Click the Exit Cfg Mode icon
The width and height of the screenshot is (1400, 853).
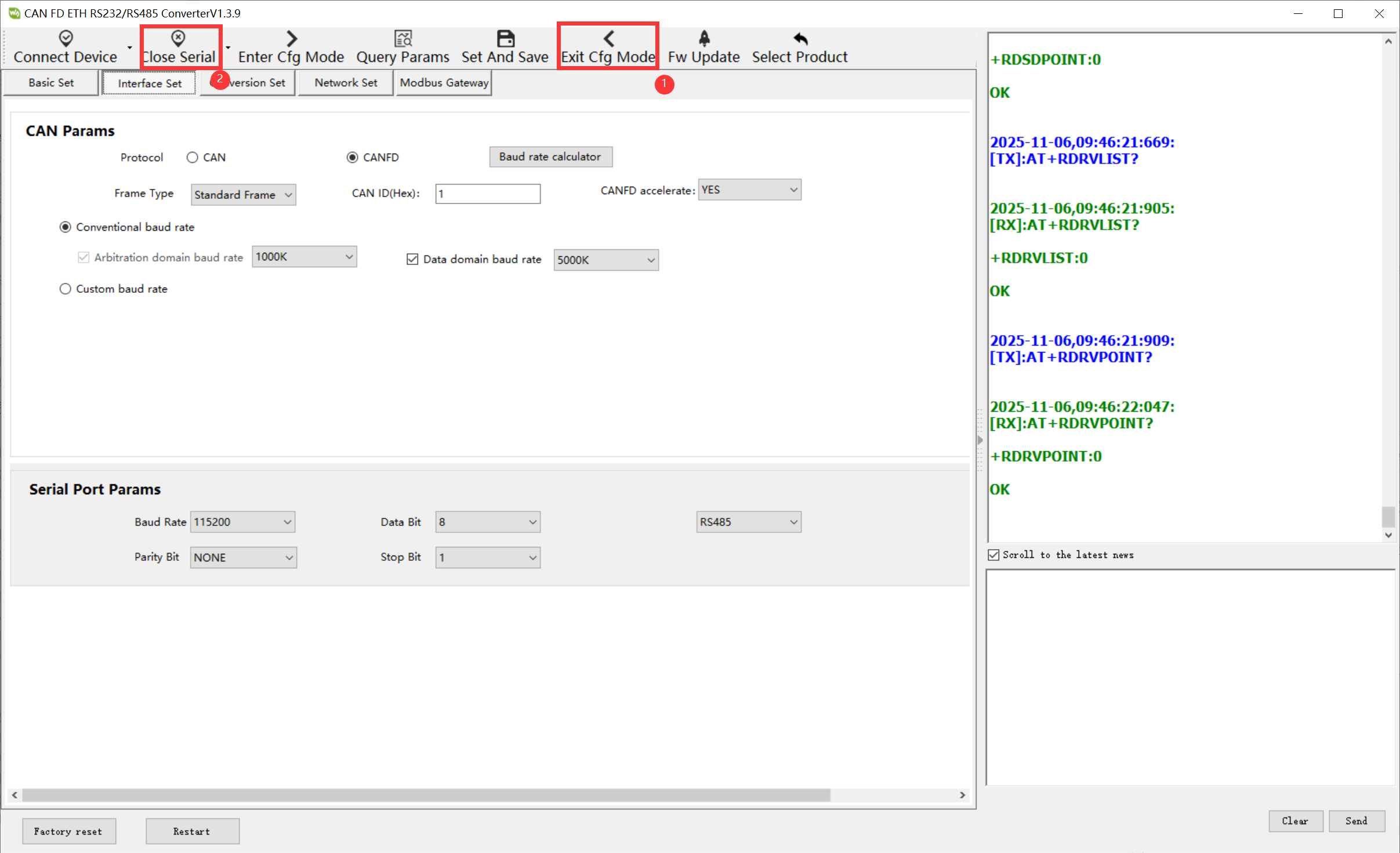(x=608, y=39)
